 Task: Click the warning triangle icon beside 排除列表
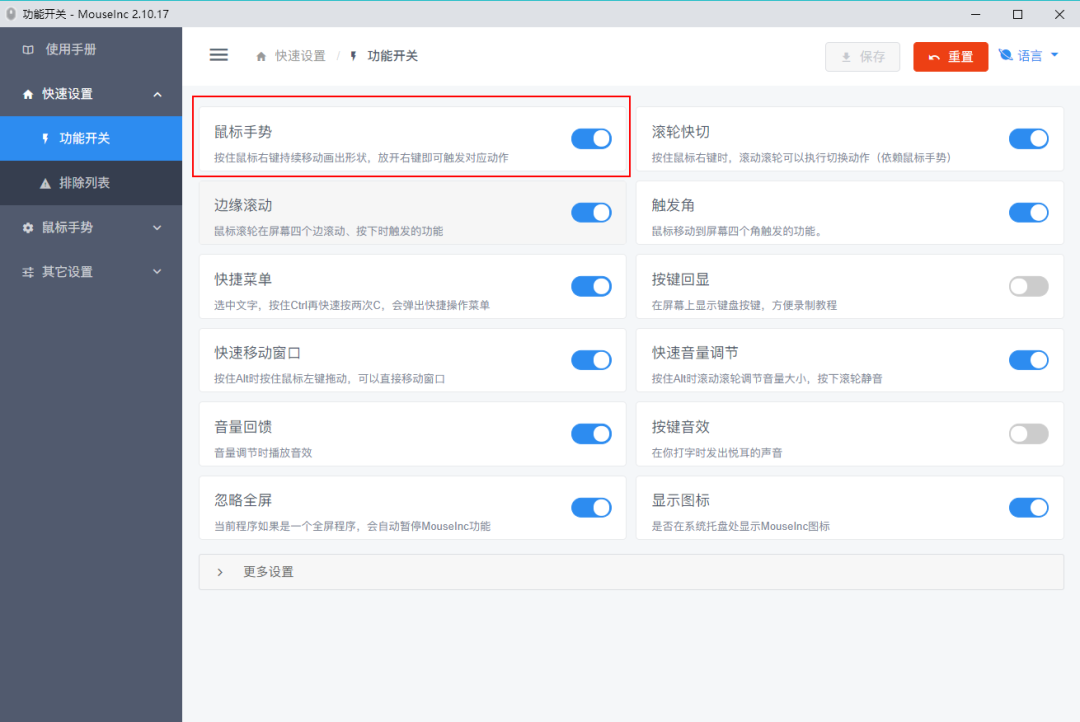(45, 183)
